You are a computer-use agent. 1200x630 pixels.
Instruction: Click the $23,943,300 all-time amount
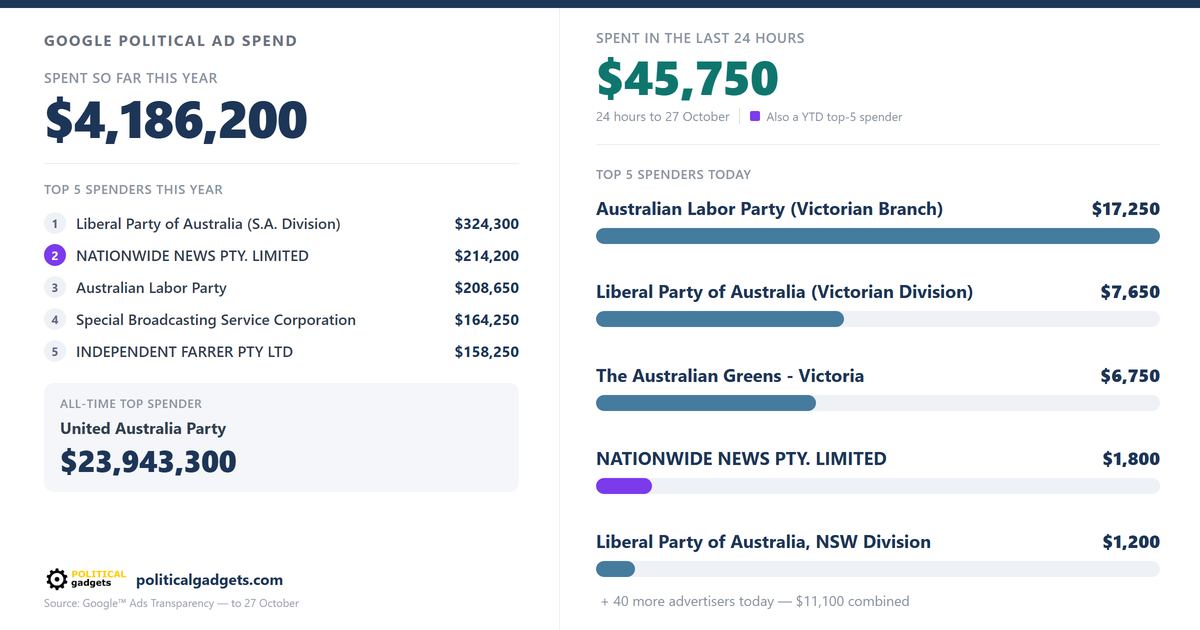[148, 461]
